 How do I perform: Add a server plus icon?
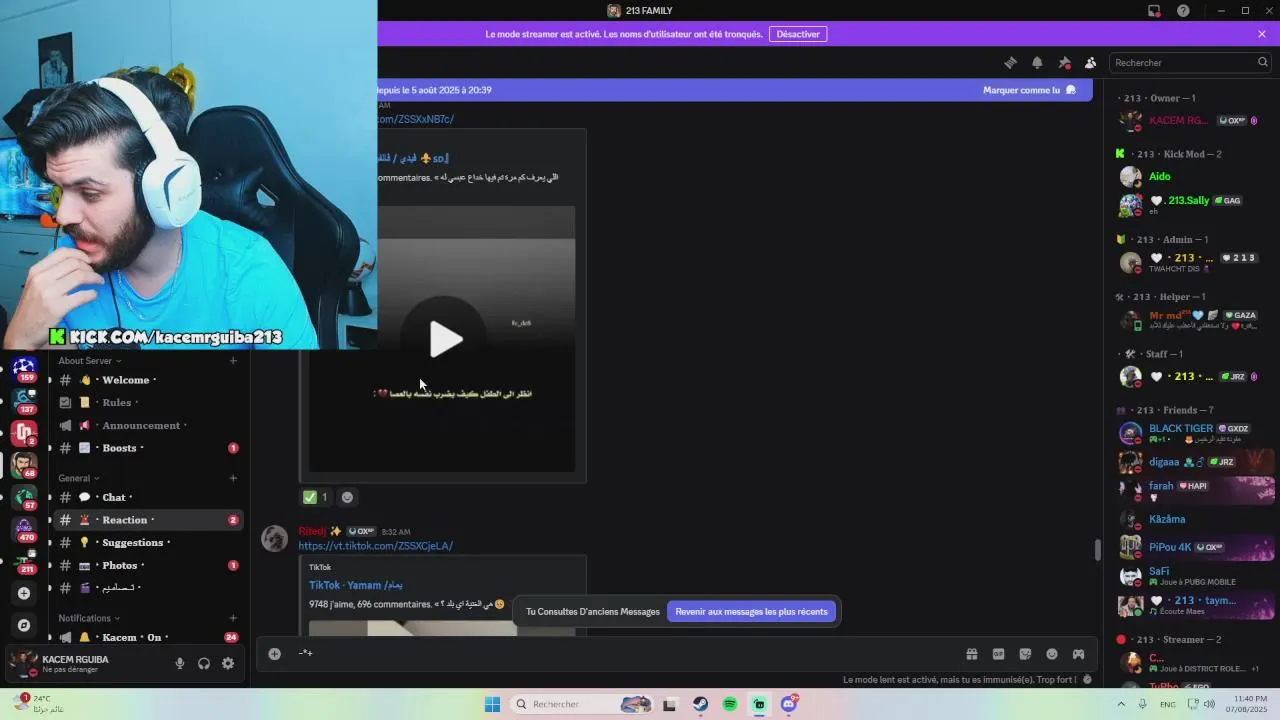(24, 593)
